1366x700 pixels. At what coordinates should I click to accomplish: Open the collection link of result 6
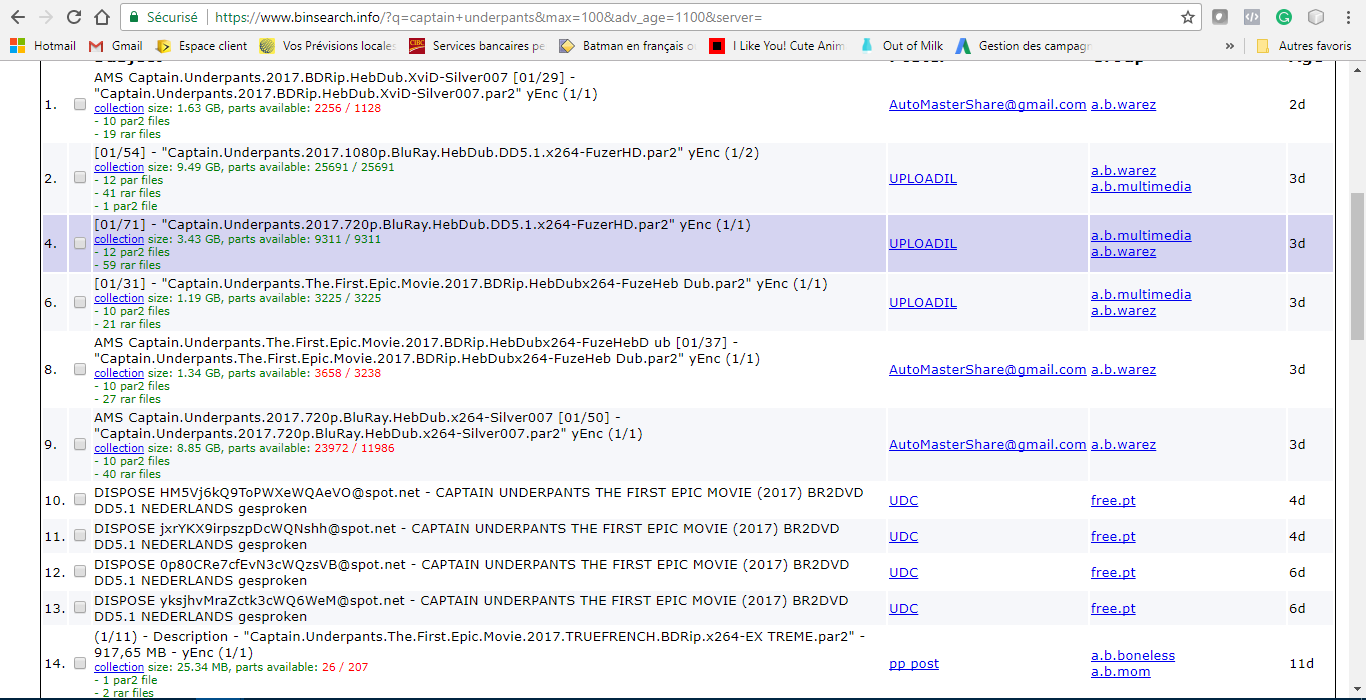(x=119, y=298)
